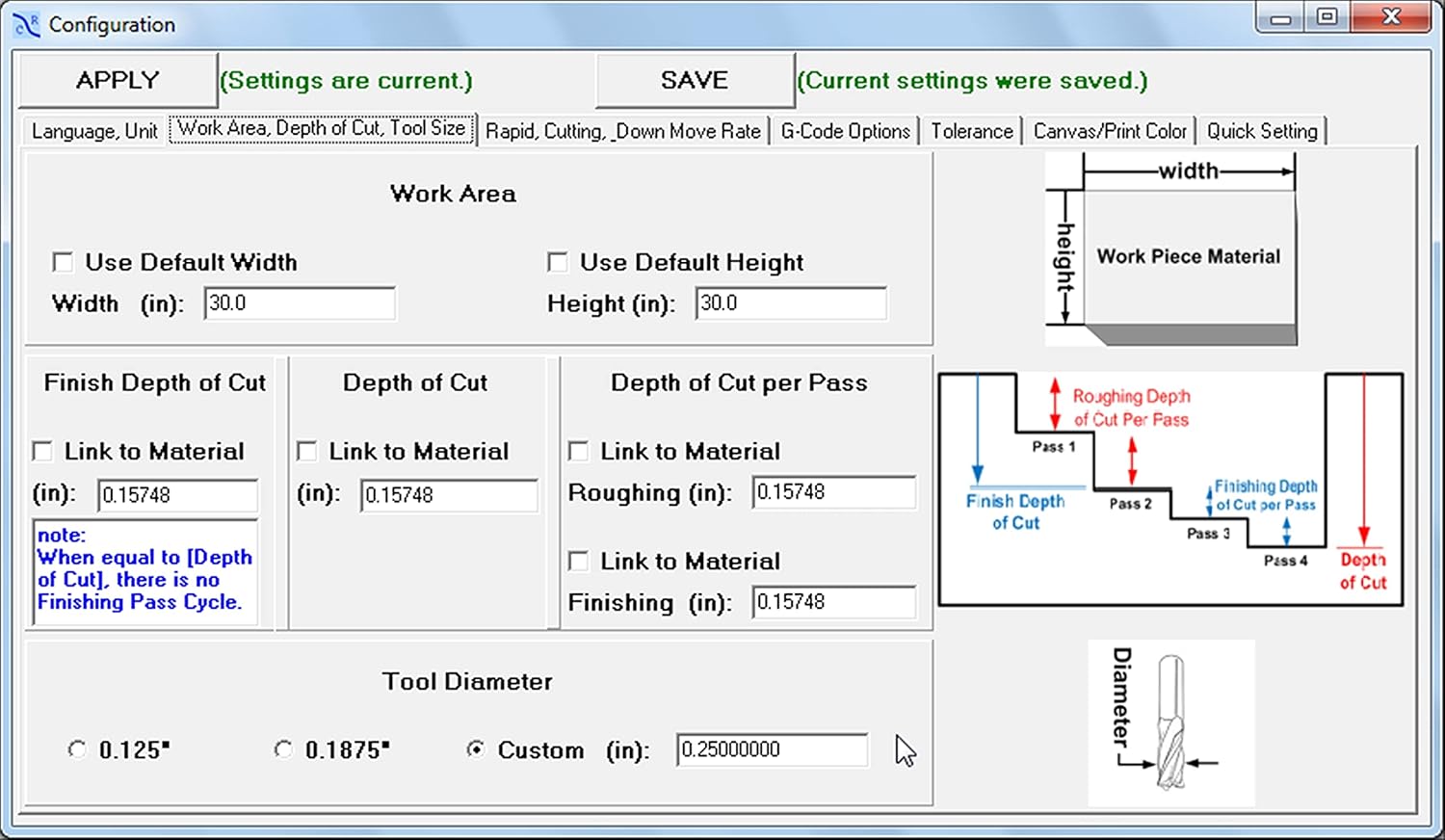Click the Height (in) input field

coord(791,303)
